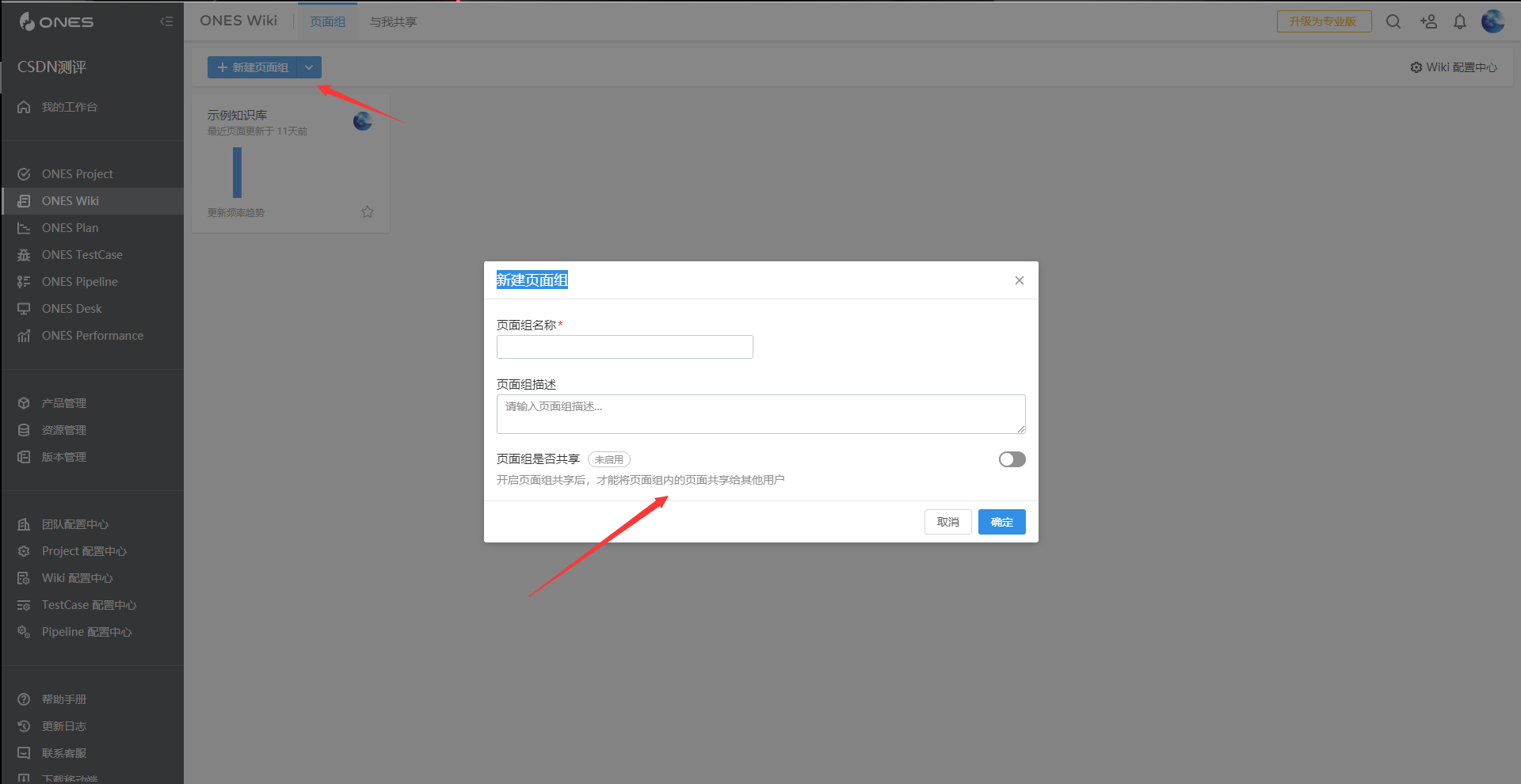Open 帮助手册 help icon
The height and width of the screenshot is (784, 1521).
pyautogui.click(x=24, y=699)
